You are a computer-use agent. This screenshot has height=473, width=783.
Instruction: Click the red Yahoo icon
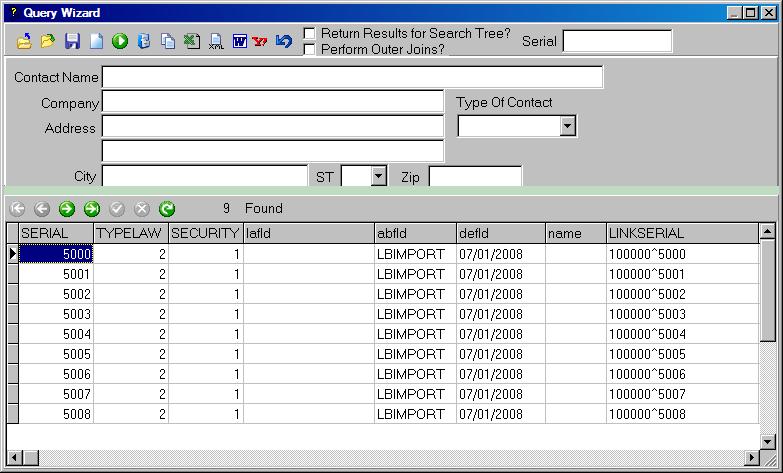click(260, 41)
